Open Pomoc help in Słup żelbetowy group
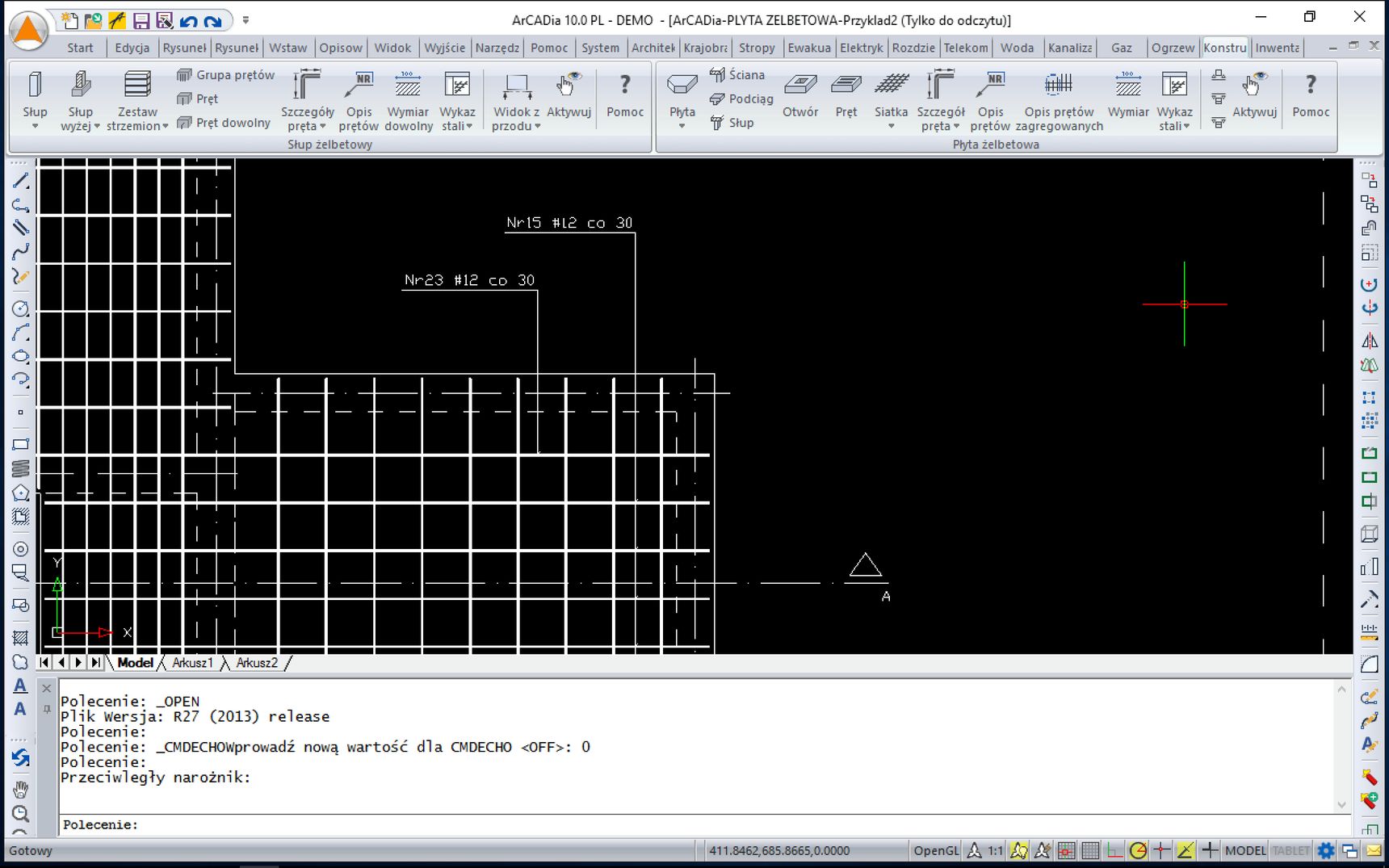Image resolution: width=1389 pixels, height=868 pixels. click(x=625, y=94)
